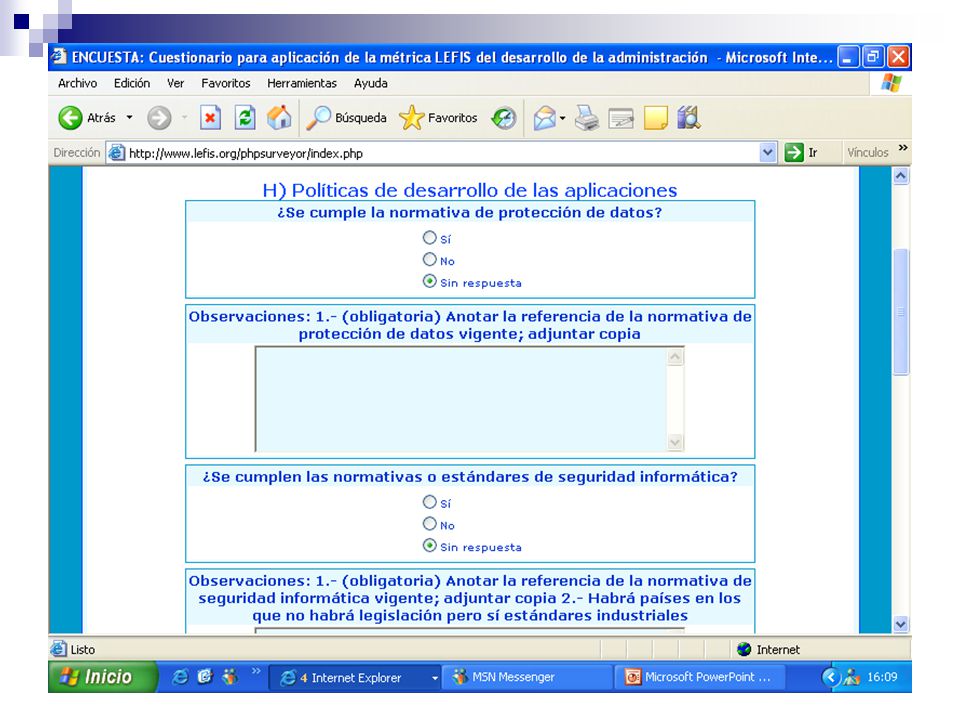Open Búsqueda search tool

[347, 118]
